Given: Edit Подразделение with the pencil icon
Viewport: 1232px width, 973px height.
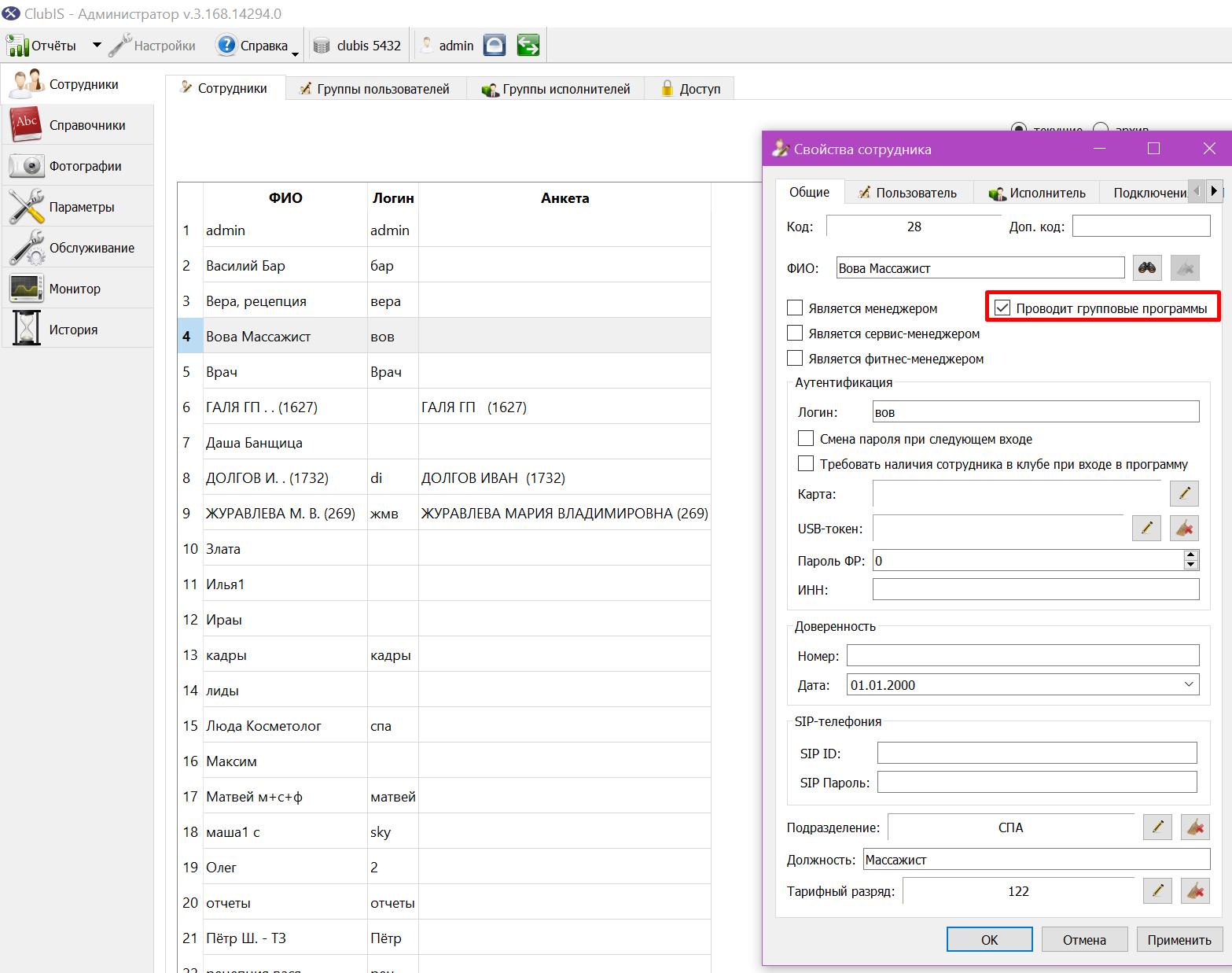Looking at the screenshot, I should coord(1157,827).
